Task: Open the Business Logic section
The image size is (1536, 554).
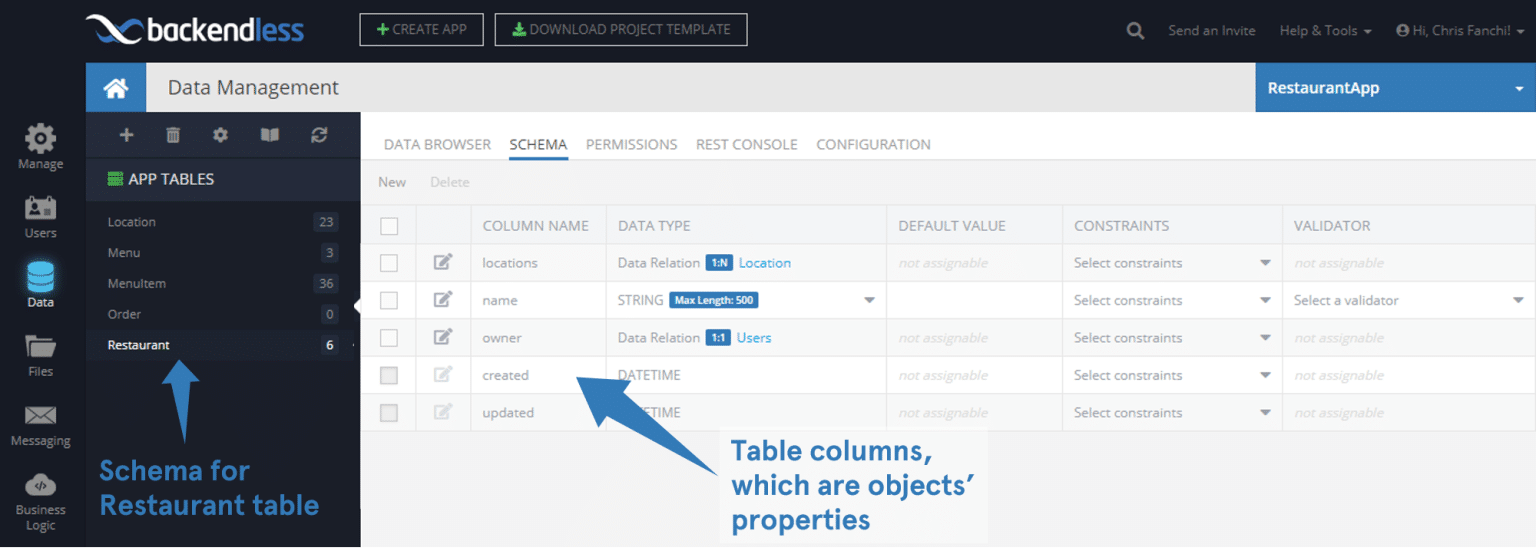Action: (x=40, y=502)
